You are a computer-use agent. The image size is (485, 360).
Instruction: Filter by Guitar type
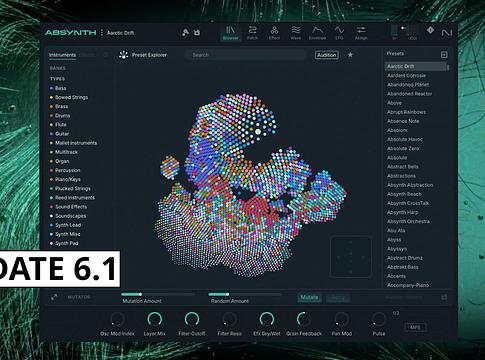click(x=59, y=134)
